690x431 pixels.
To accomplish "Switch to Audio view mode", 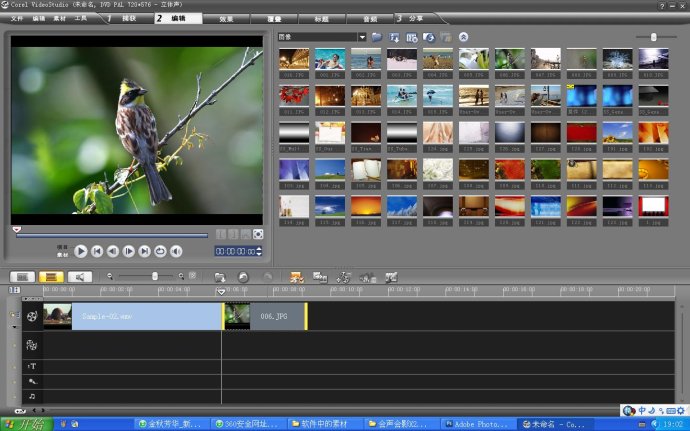I will tap(78, 276).
